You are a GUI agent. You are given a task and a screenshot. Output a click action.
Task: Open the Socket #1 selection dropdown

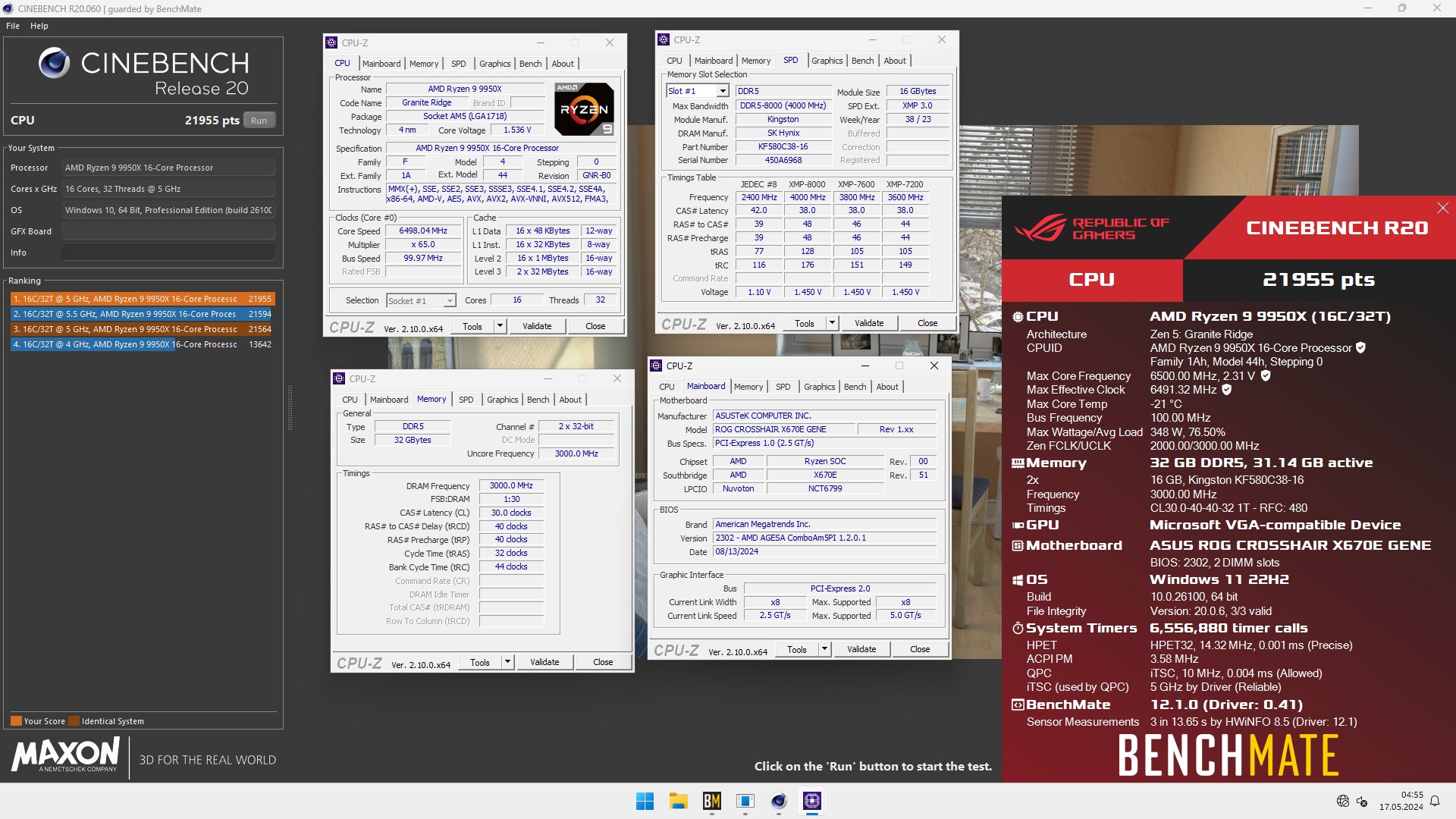tap(449, 300)
